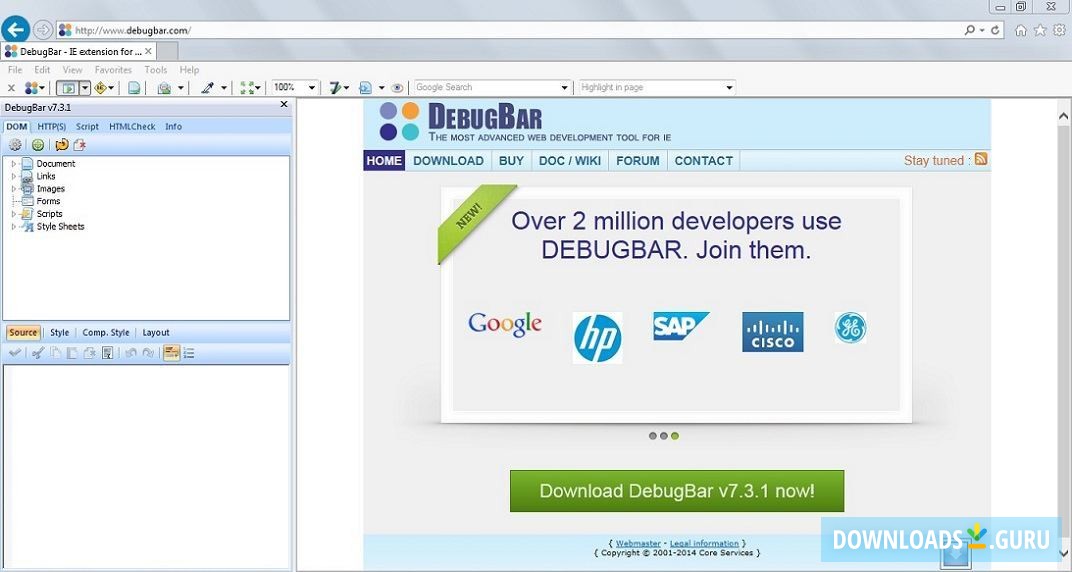Open the Google Search box dropdown arrow
Viewport: 1072px width, 572px height.
coord(565,87)
